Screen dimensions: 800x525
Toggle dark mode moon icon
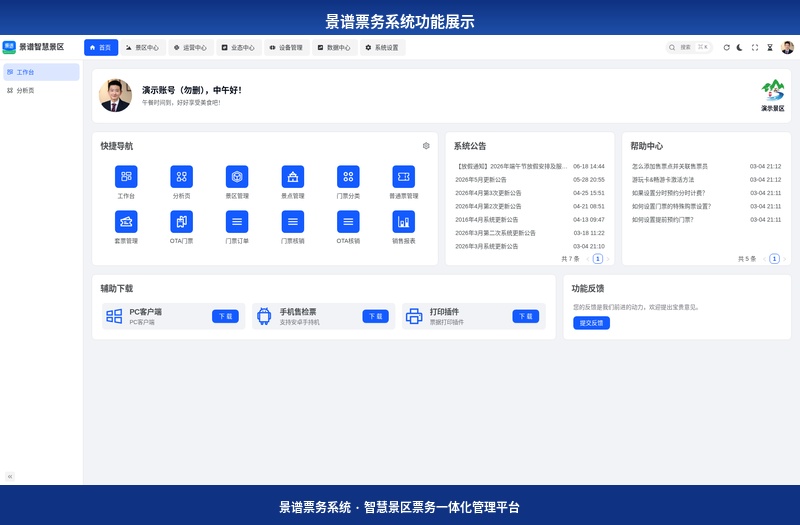740,47
